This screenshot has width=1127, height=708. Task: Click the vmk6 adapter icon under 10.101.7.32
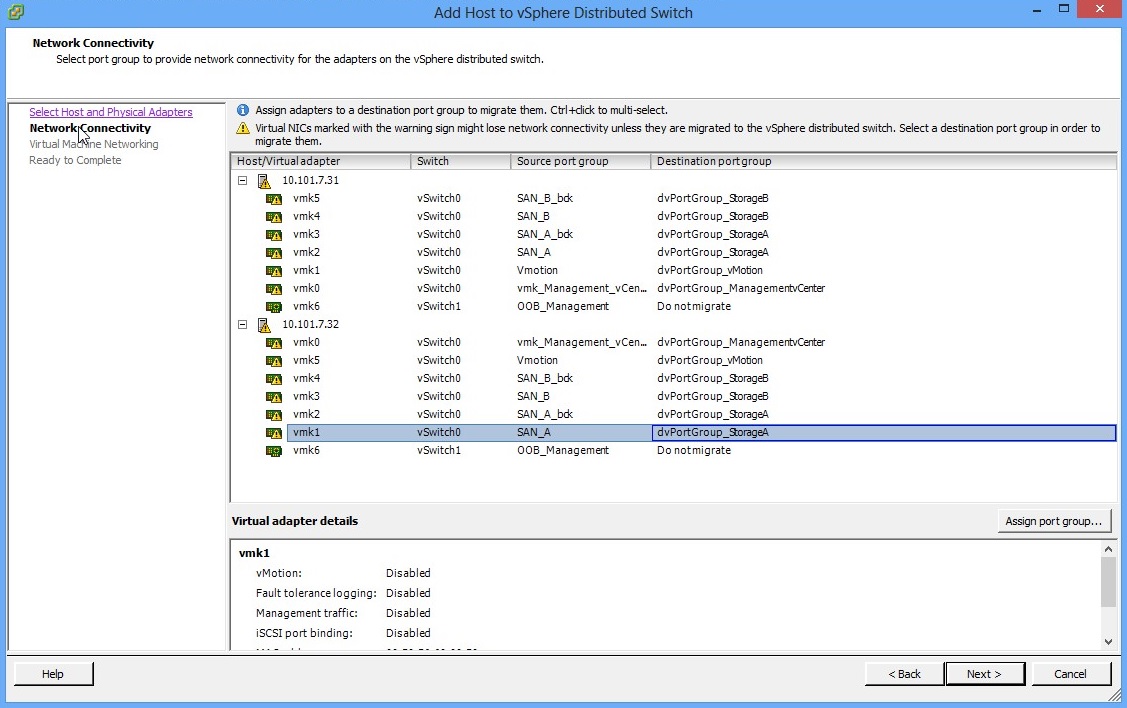pos(273,451)
